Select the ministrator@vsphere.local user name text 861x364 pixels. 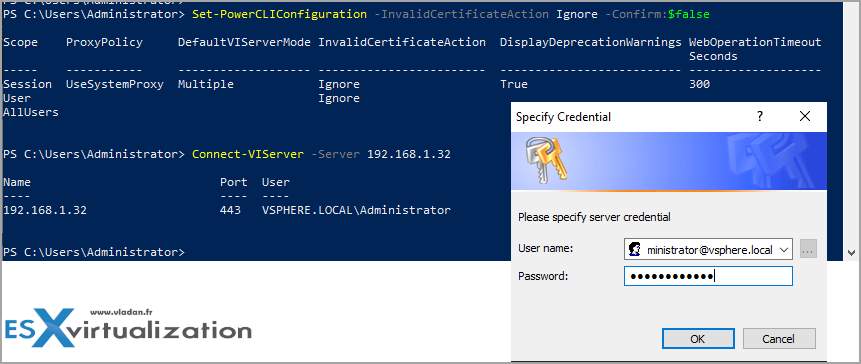coord(710,250)
